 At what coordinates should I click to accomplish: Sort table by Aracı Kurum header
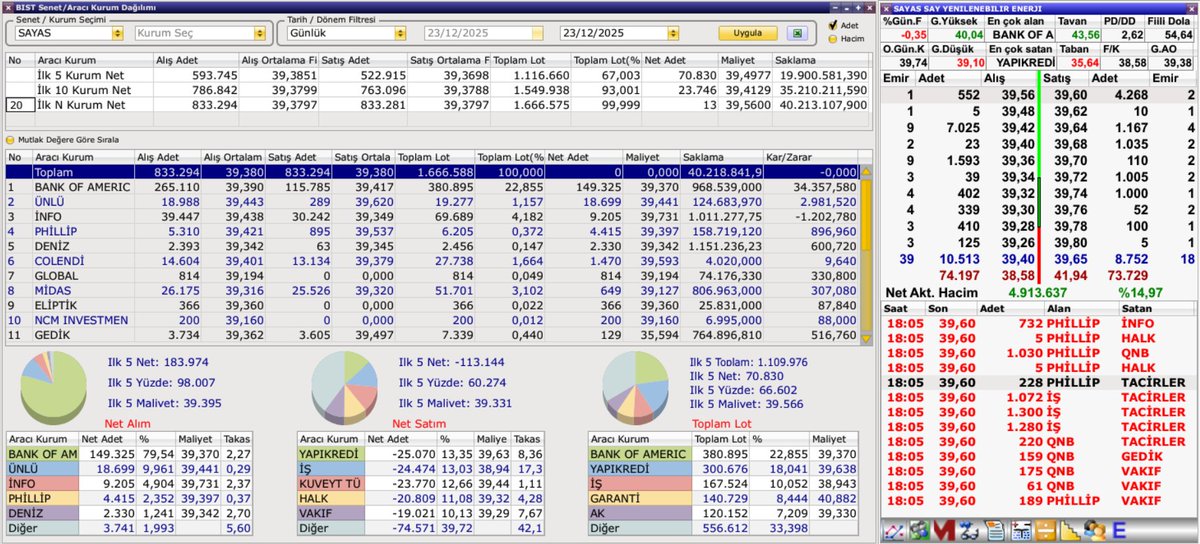click(x=82, y=157)
